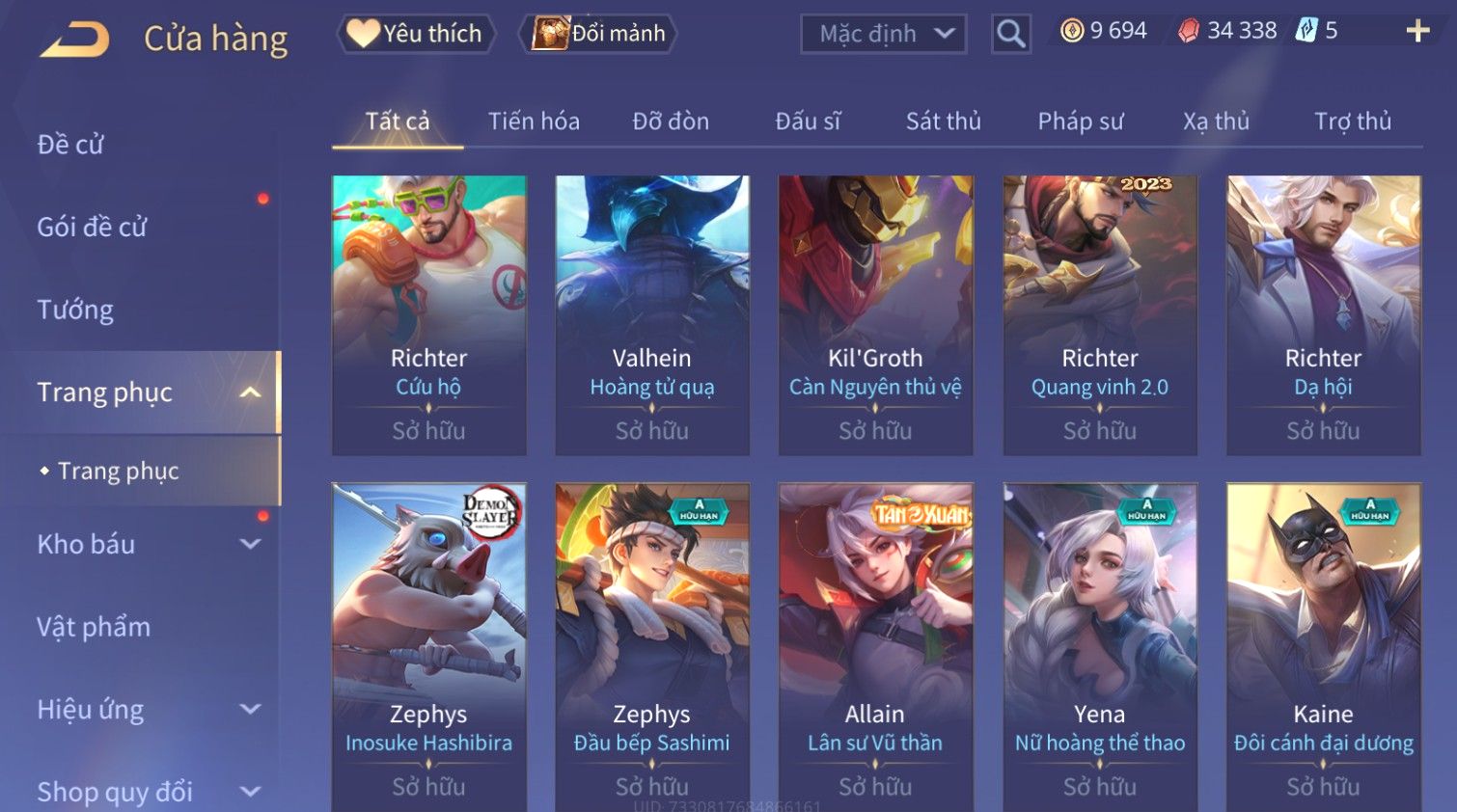Open the search magnifier icon
The height and width of the screenshot is (812, 1457).
(x=1010, y=34)
